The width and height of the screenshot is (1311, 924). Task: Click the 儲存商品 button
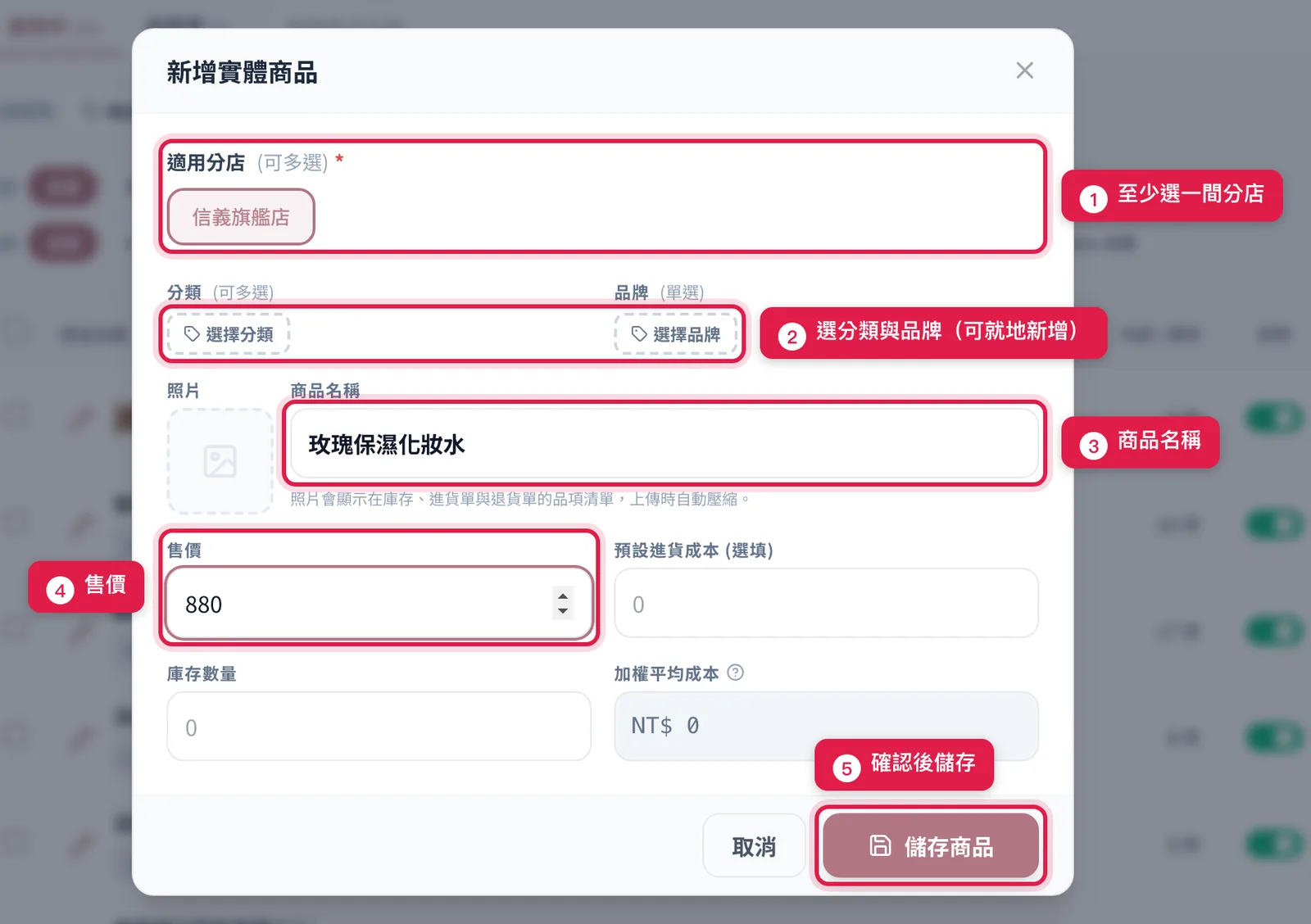(x=931, y=846)
